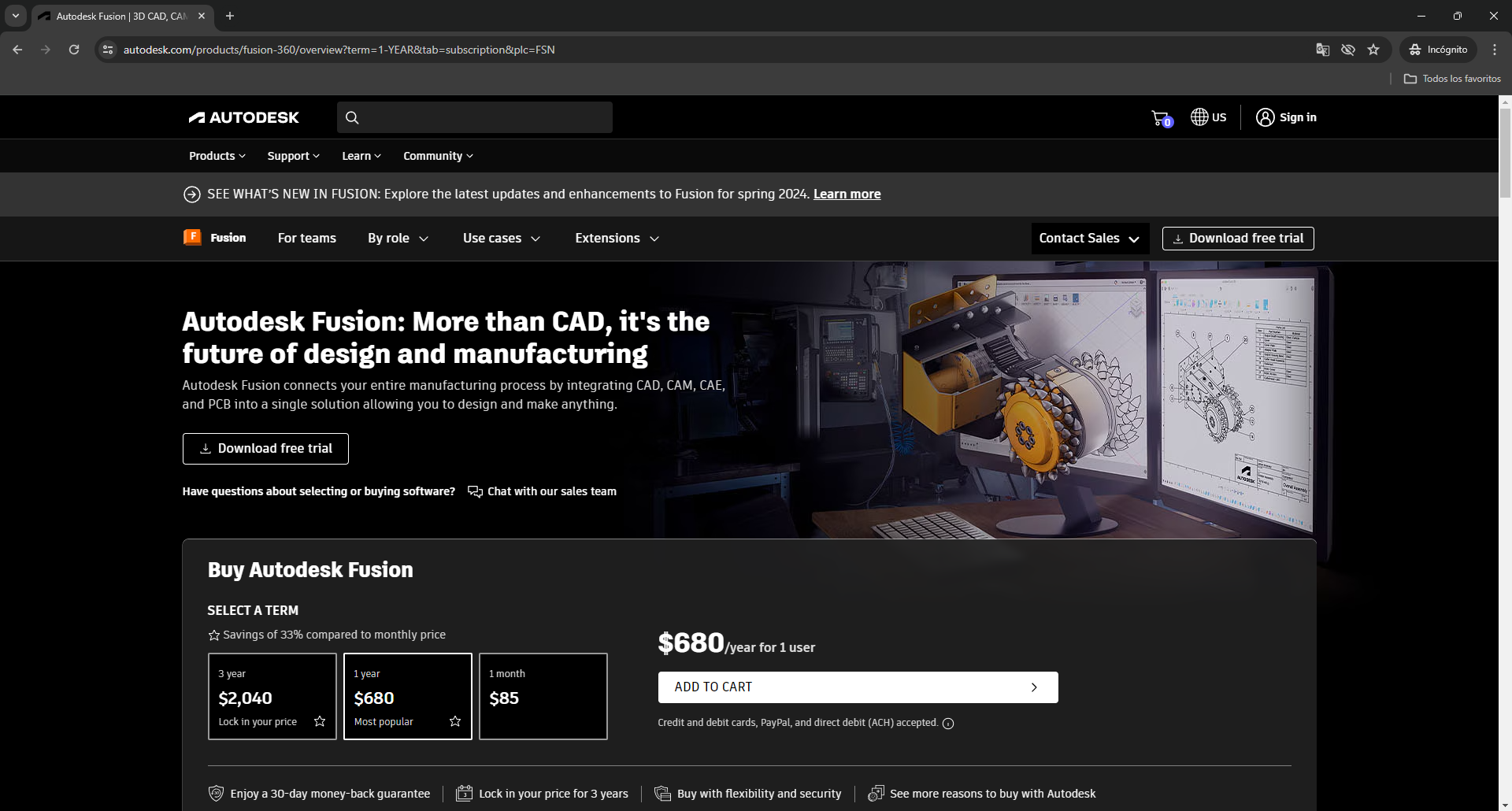Image resolution: width=1512 pixels, height=811 pixels.
Task: Click the browser address bar URL
Action: 339,50
